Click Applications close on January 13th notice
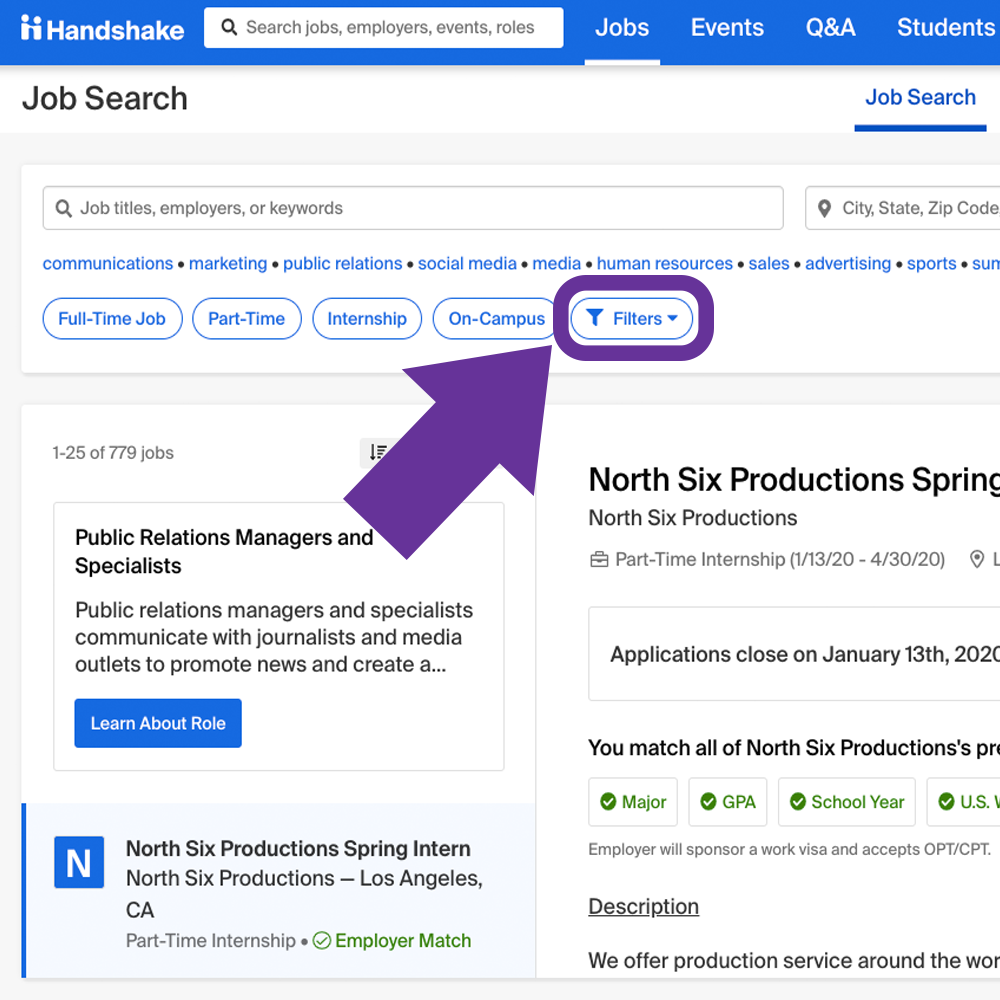Screen dimensions: 1000x1000 click(x=794, y=654)
